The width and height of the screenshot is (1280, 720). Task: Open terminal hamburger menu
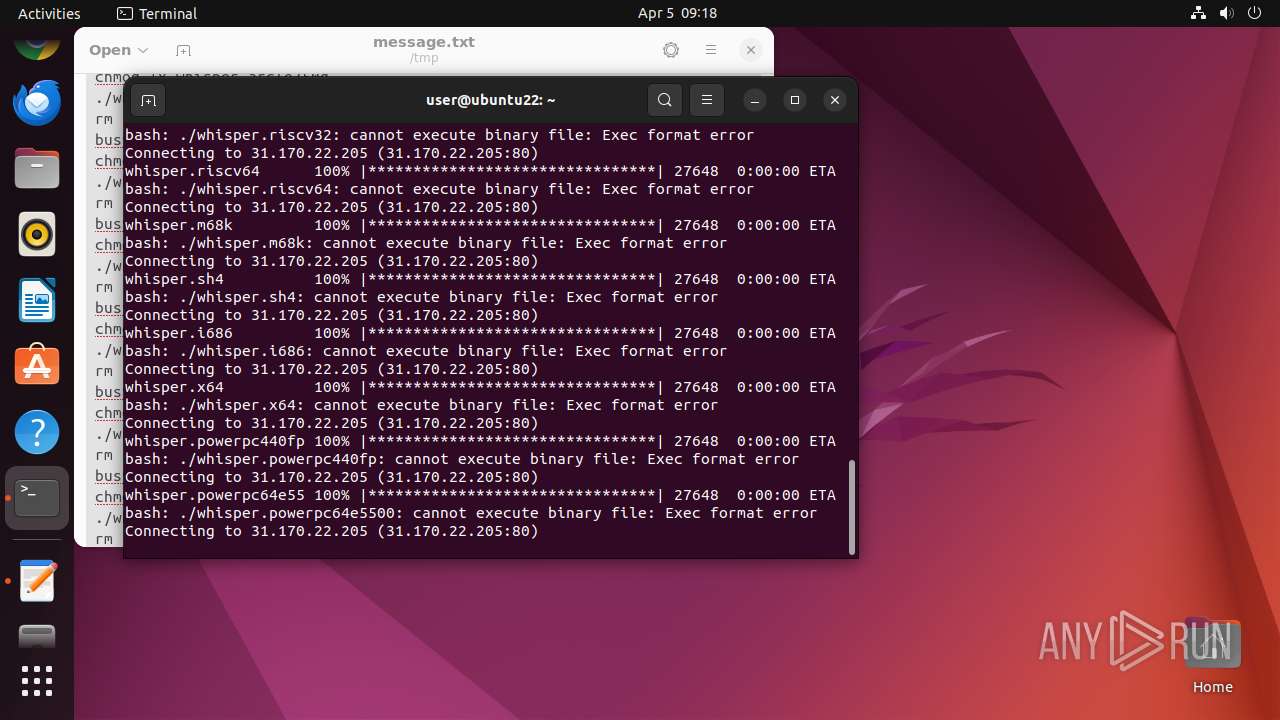point(706,100)
